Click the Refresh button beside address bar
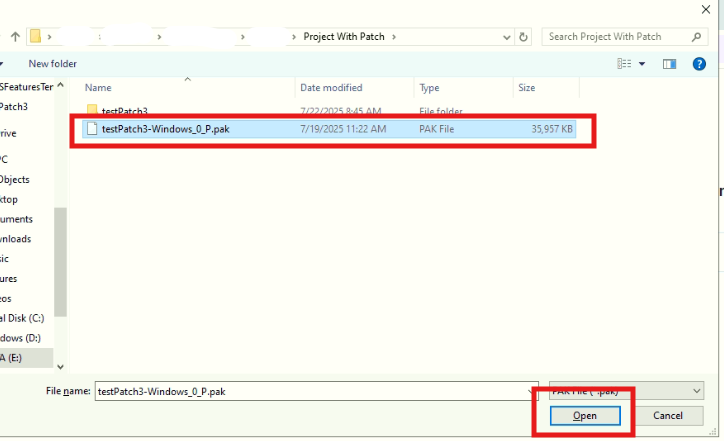 coord(523,37)
